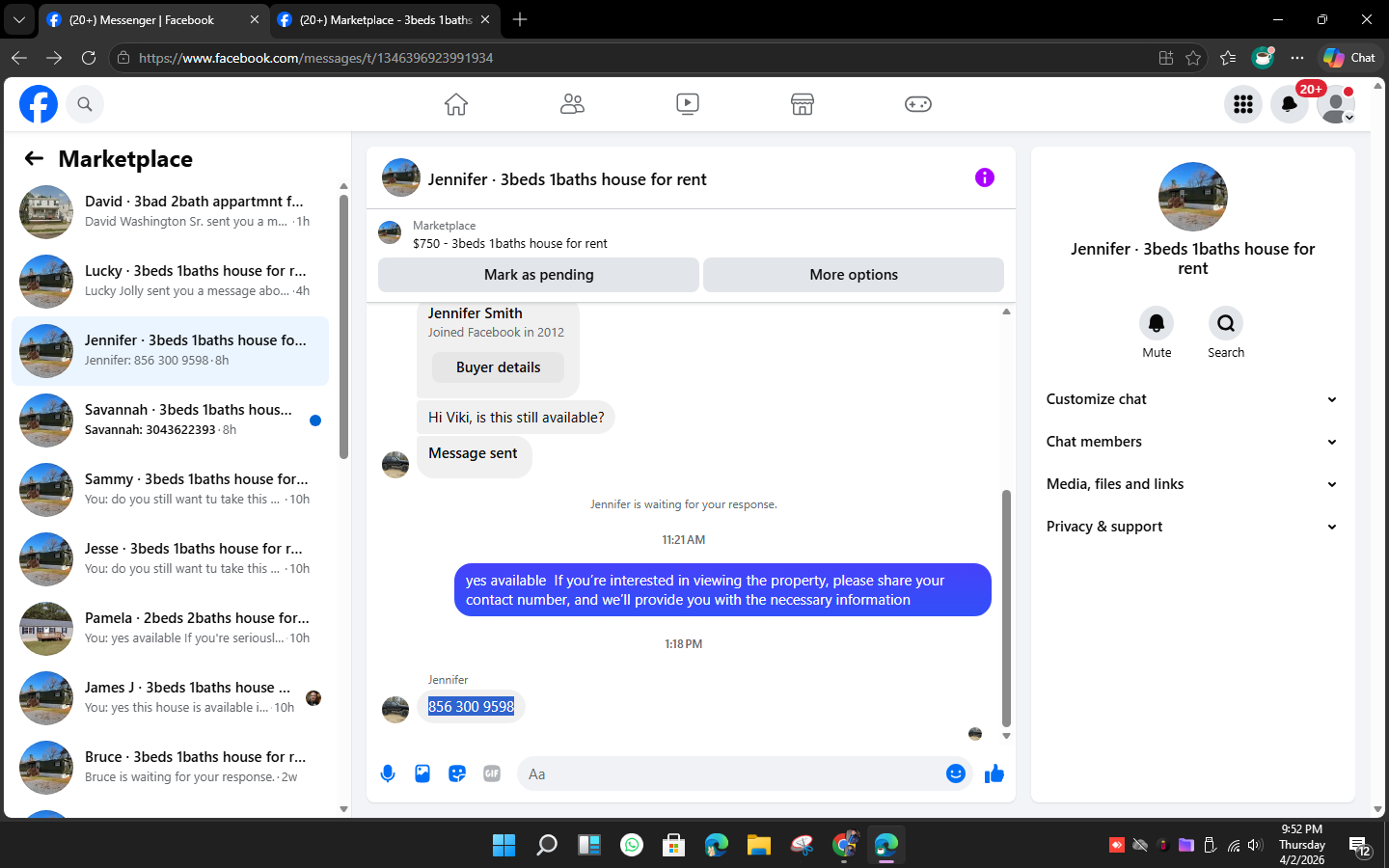The height and width of the screenshot is (868, 1389).
Task: Refresh the browser page
Action: 89,58
